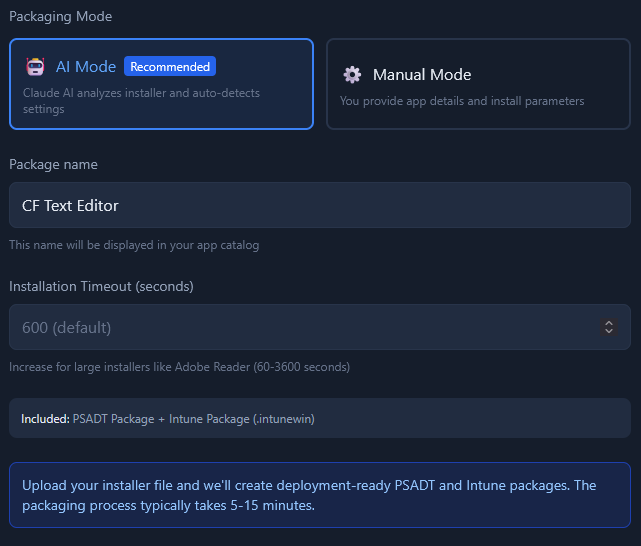Click the Included PSADT Package info box
The image size is (641, 546).
pyautogui.click(x=320, y=418)
